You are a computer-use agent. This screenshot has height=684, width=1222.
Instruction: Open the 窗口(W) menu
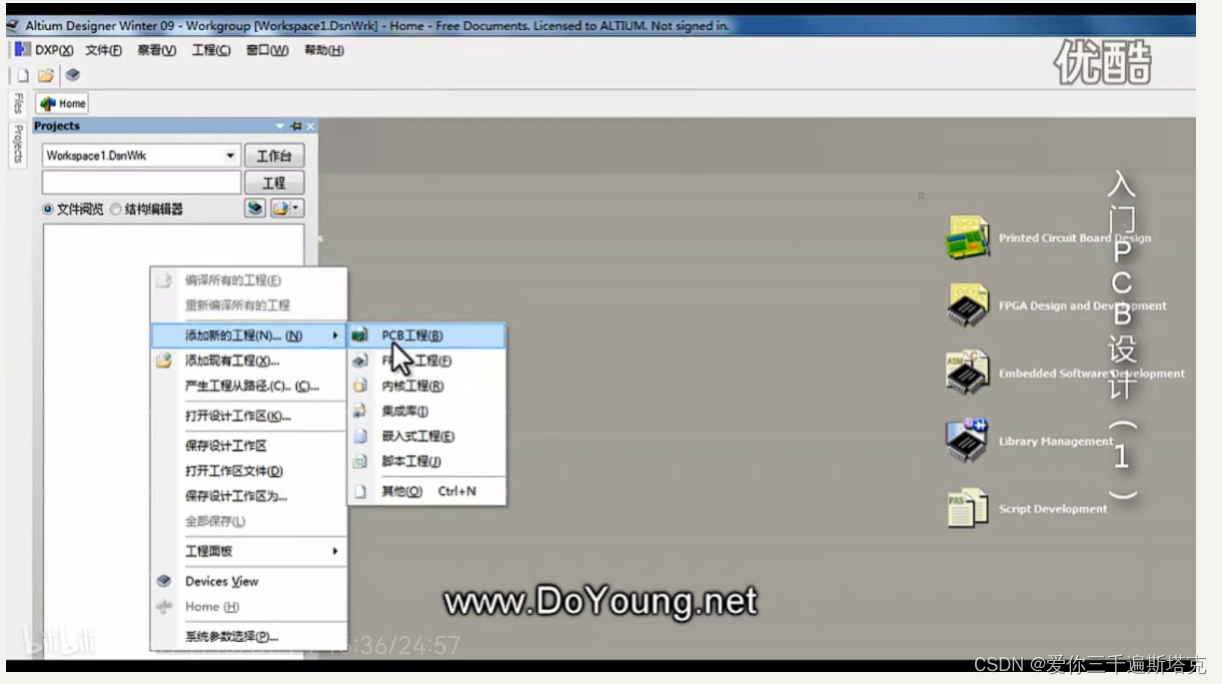(267, 50)
